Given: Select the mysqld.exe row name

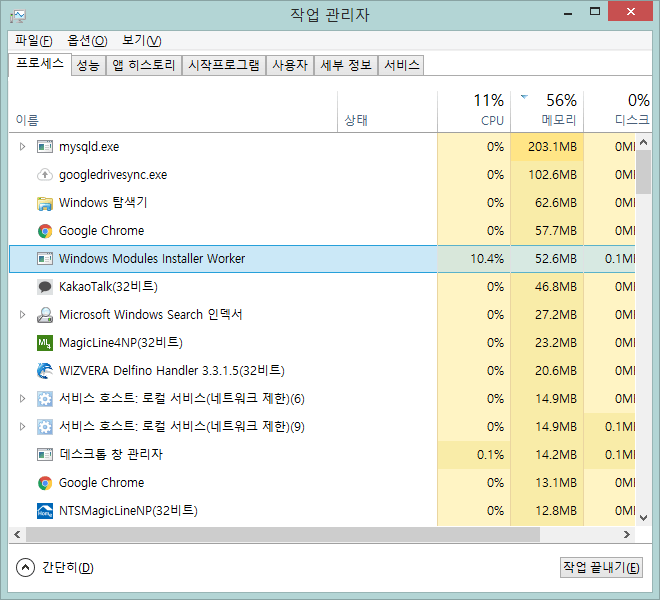Looking at the screenshot, I should [x=89, y=147].
